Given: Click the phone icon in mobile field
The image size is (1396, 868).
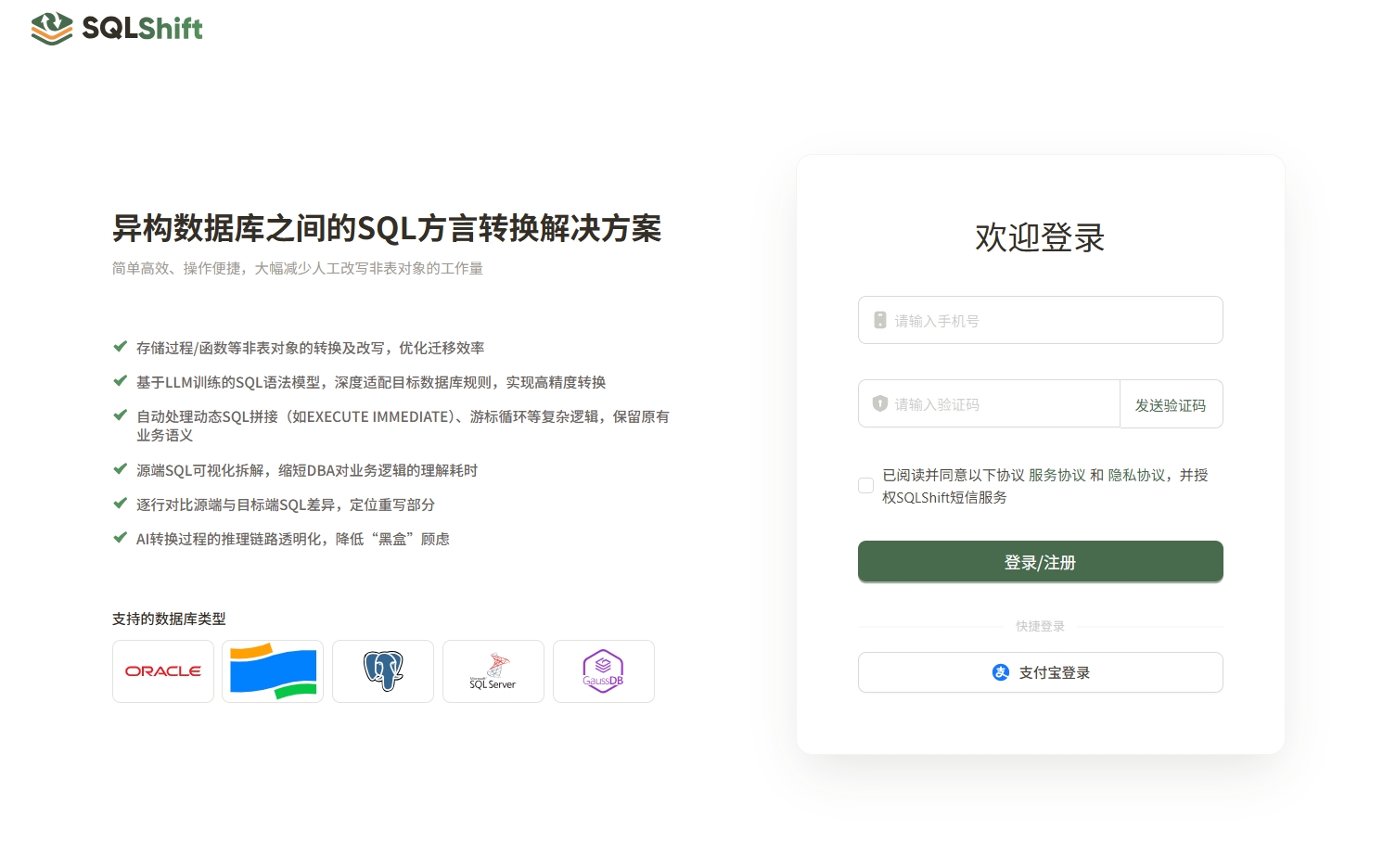Looking at the screenshot, I should (x=880, y=320).
